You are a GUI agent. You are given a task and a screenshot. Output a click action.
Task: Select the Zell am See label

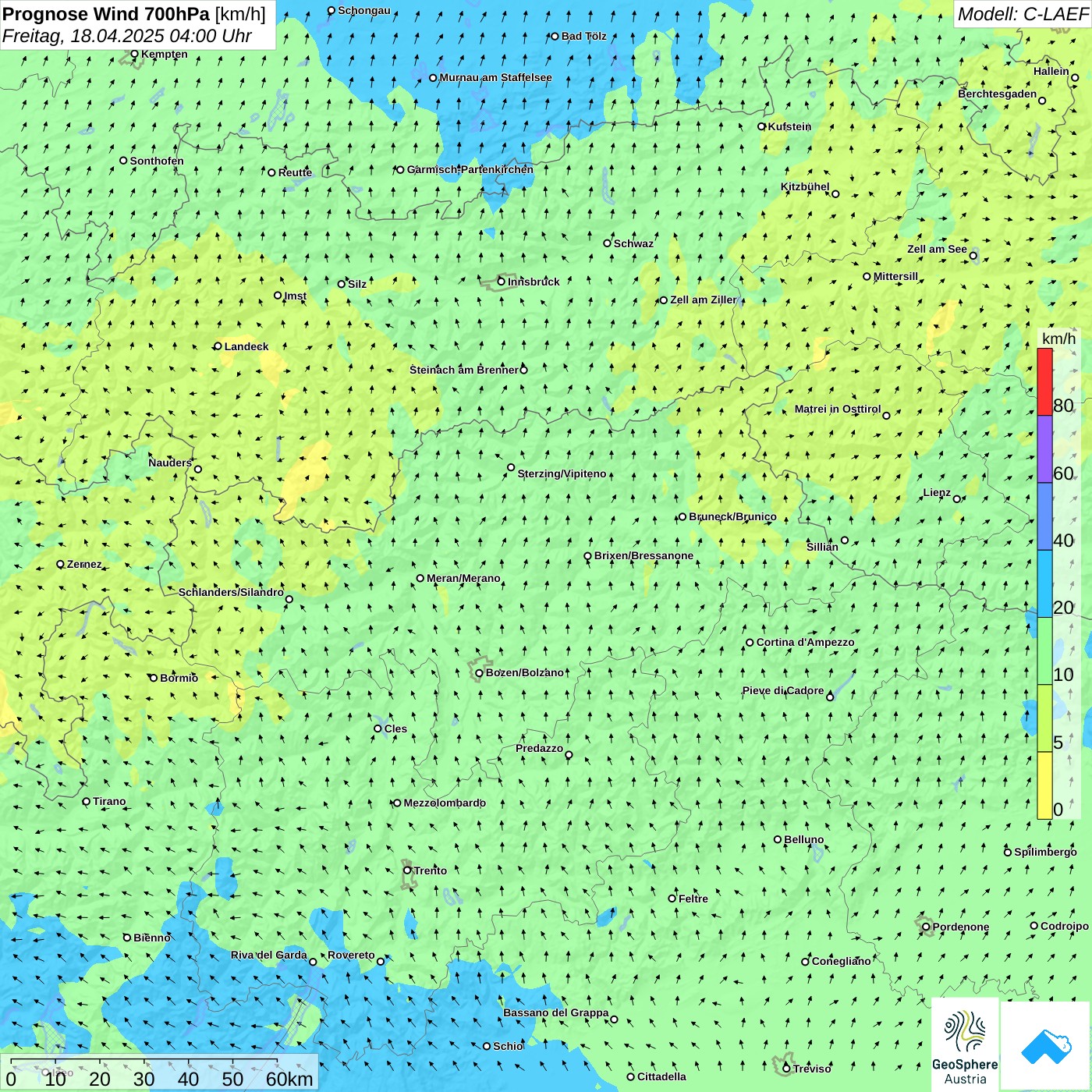pos(937,249)
